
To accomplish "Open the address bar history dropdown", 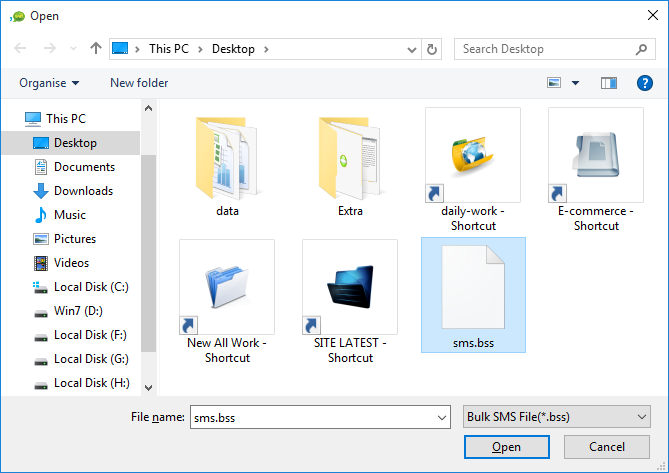I will 412,49.
